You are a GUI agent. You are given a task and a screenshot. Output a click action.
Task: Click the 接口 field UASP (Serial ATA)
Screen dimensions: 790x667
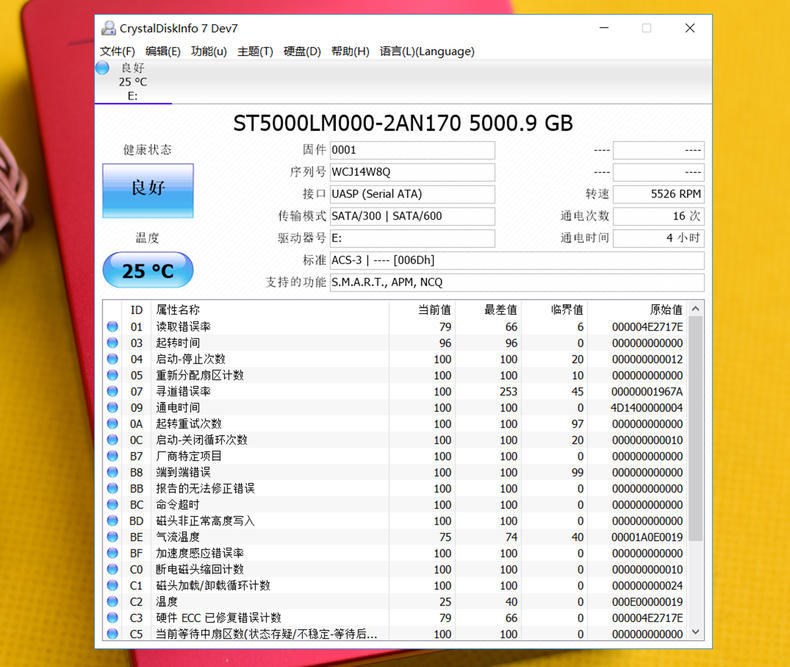point(412,194)
